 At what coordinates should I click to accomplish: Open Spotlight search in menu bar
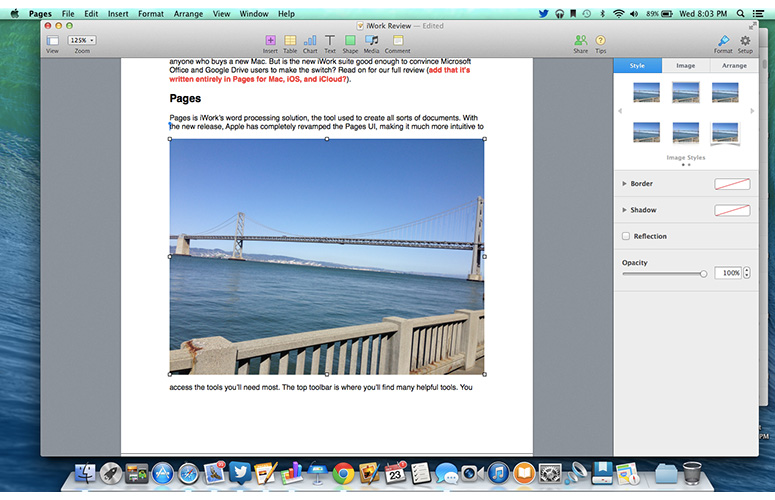pyautogui.click(x=740, y=13)
